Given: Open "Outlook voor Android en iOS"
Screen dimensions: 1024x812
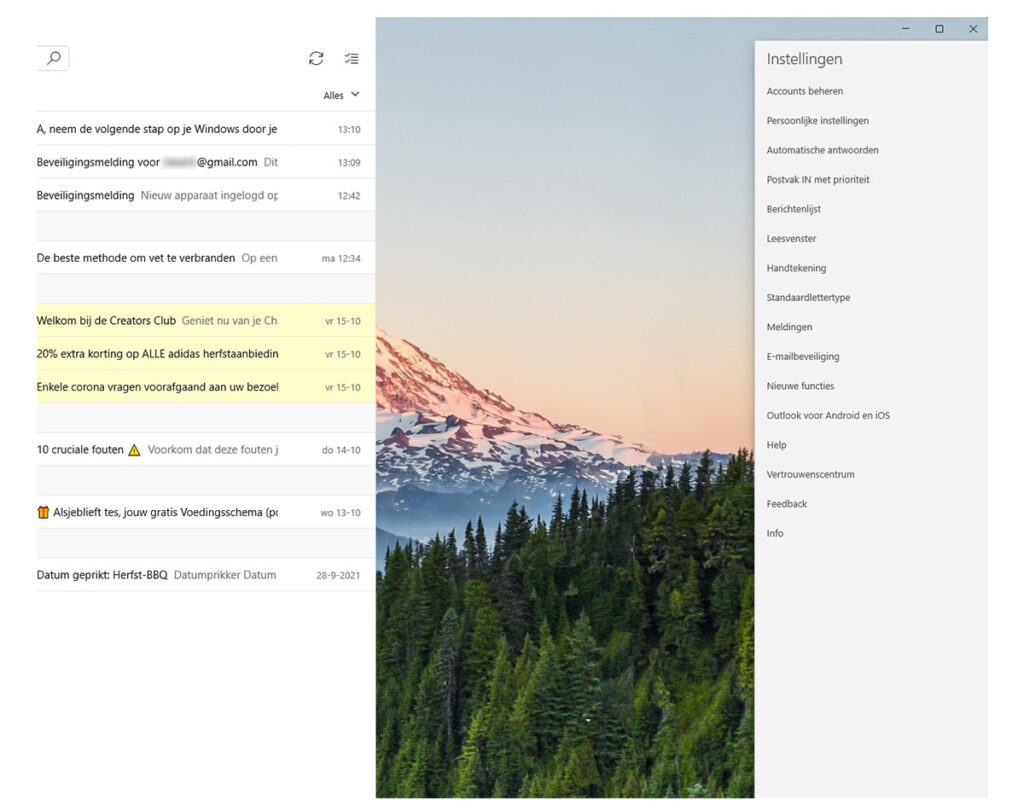Looking at the screenshot, I should pos(827,415).
